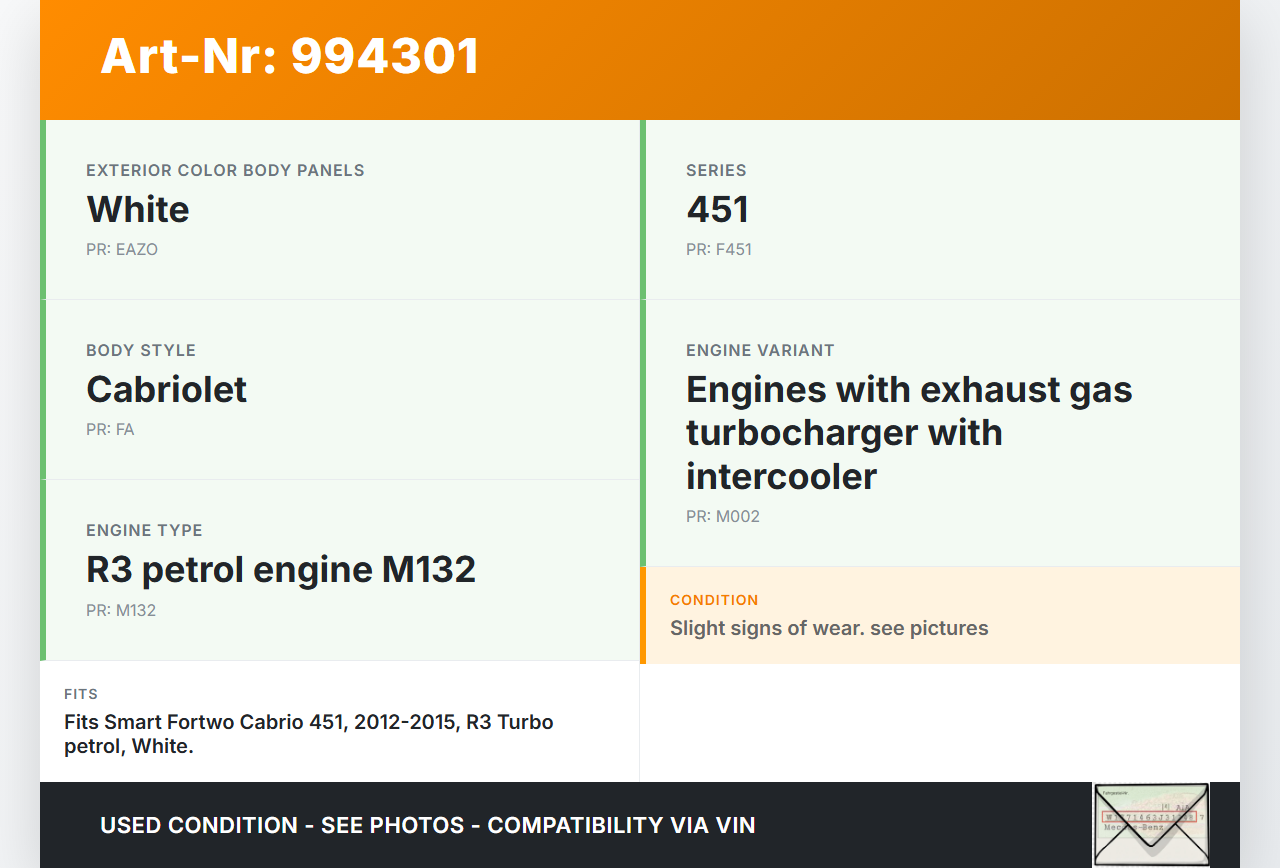Click the PR: M002 code

[722, 517]
